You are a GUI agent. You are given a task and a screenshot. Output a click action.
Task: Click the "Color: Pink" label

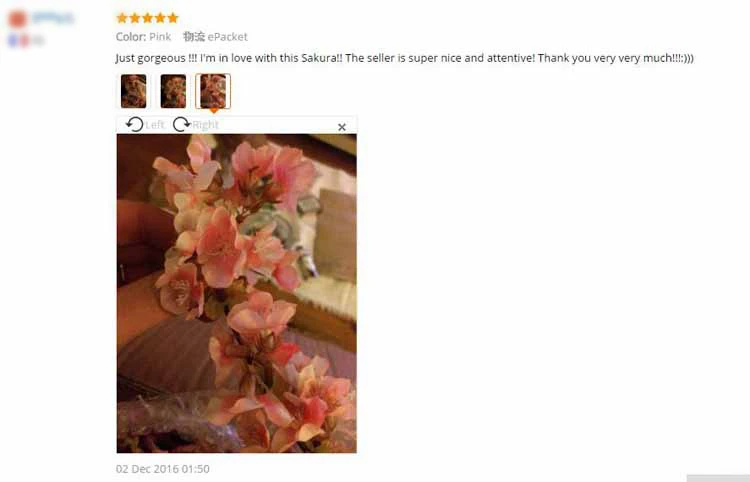coord(143,37)
